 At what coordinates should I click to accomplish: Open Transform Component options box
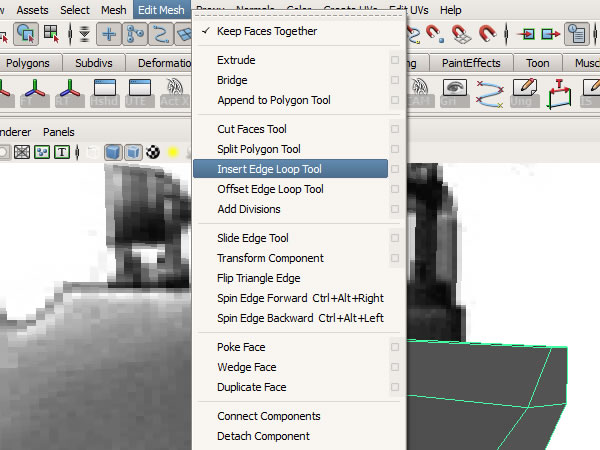coord(395,258)
